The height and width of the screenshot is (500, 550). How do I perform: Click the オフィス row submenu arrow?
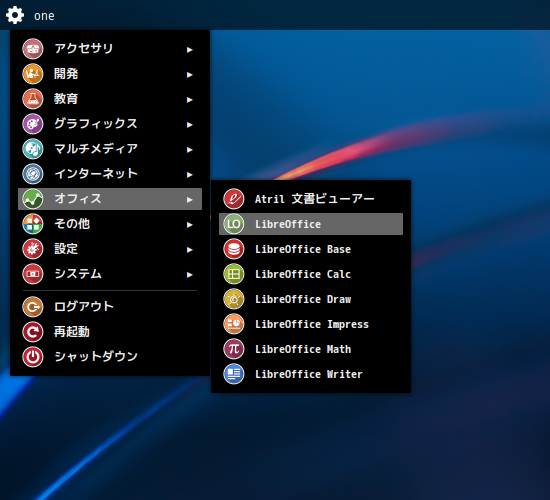click(x=190, y=200)
